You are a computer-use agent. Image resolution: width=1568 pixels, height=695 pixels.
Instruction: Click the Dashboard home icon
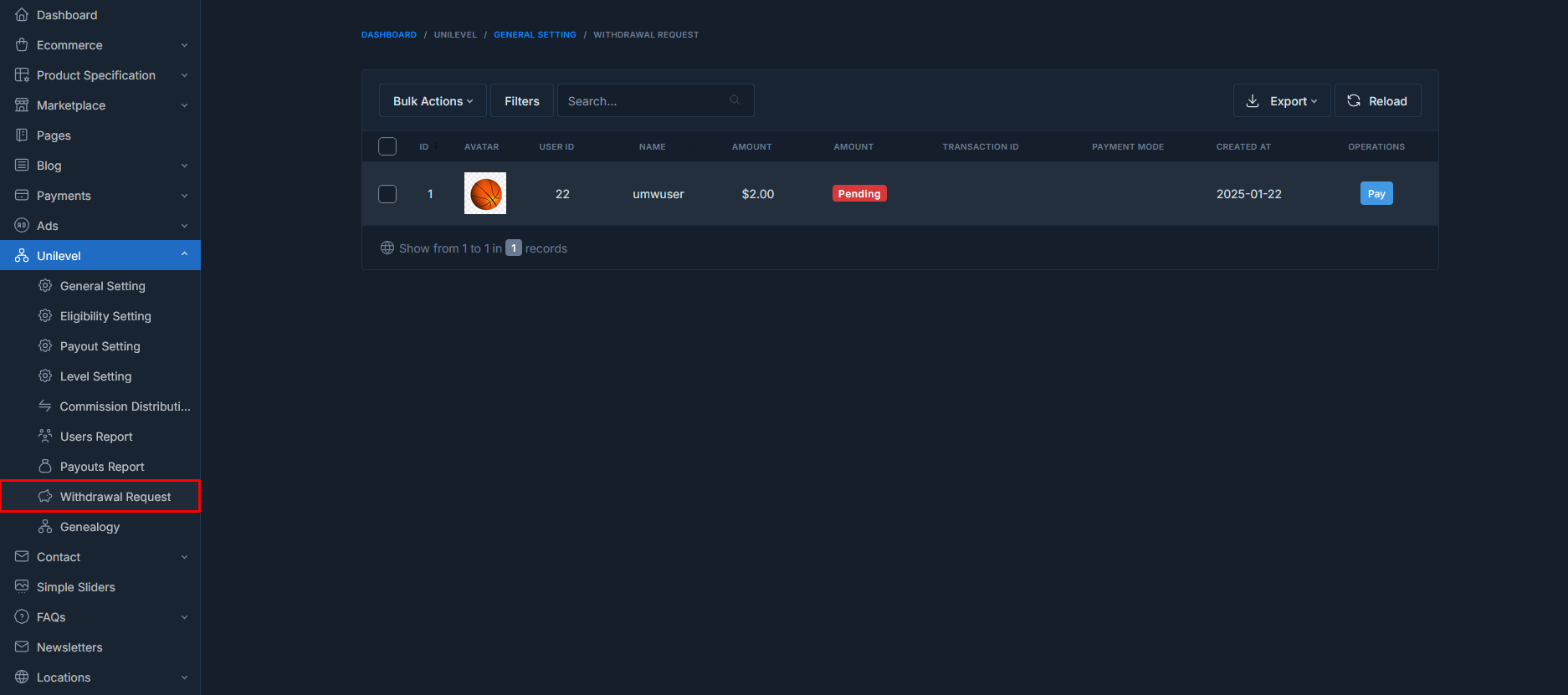point(22,15)
